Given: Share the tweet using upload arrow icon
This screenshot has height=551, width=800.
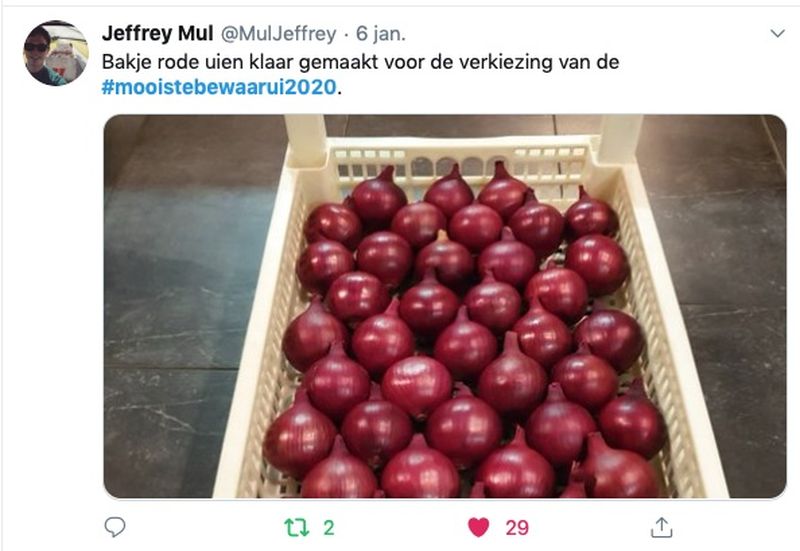Looking at the screenshot, I should [661, 528].
